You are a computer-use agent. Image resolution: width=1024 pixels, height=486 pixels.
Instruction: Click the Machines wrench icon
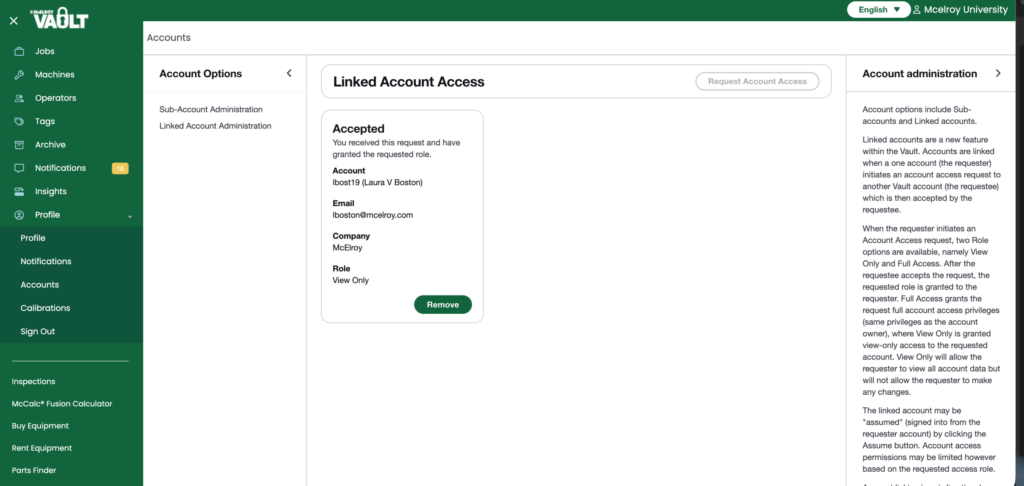pos(20,74)
